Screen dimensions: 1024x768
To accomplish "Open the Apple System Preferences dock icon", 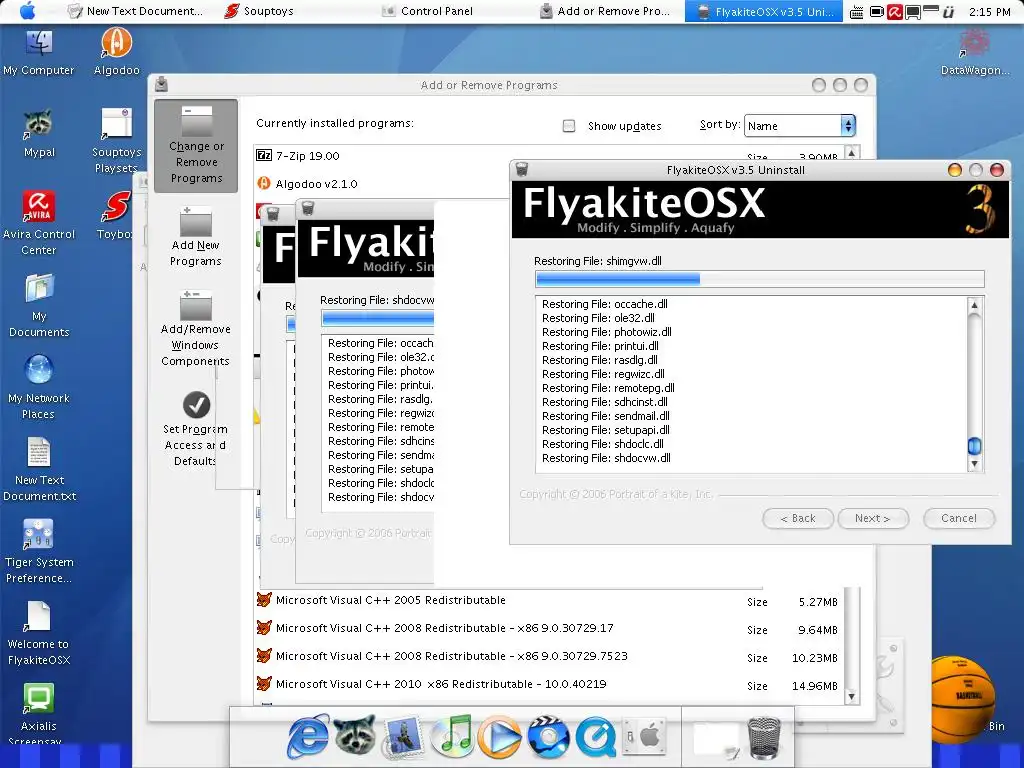I will [644, 737].
